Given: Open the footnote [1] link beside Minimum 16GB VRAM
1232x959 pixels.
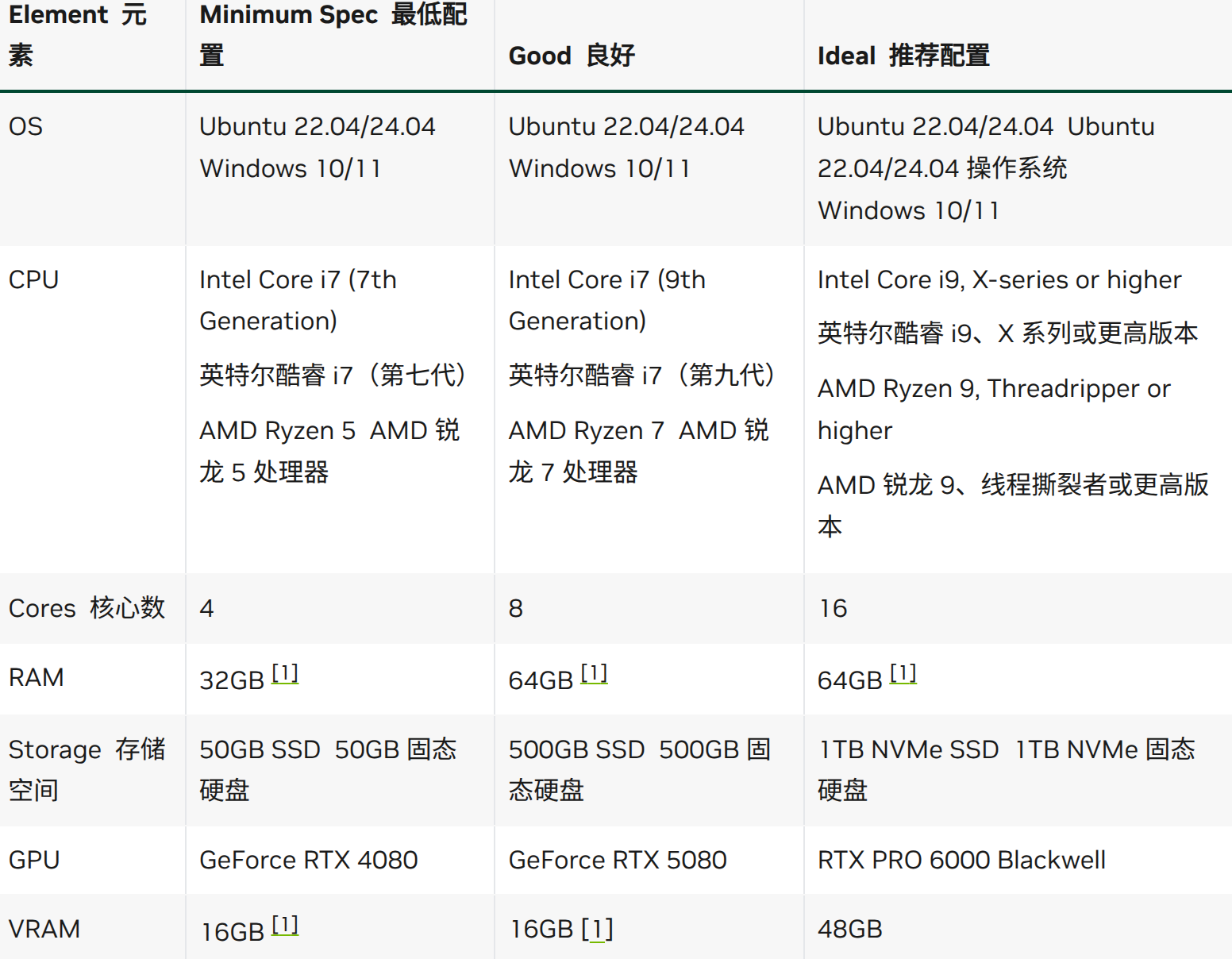Looking at the screenshot, I should pyautogui.click(x=285, y=925).
